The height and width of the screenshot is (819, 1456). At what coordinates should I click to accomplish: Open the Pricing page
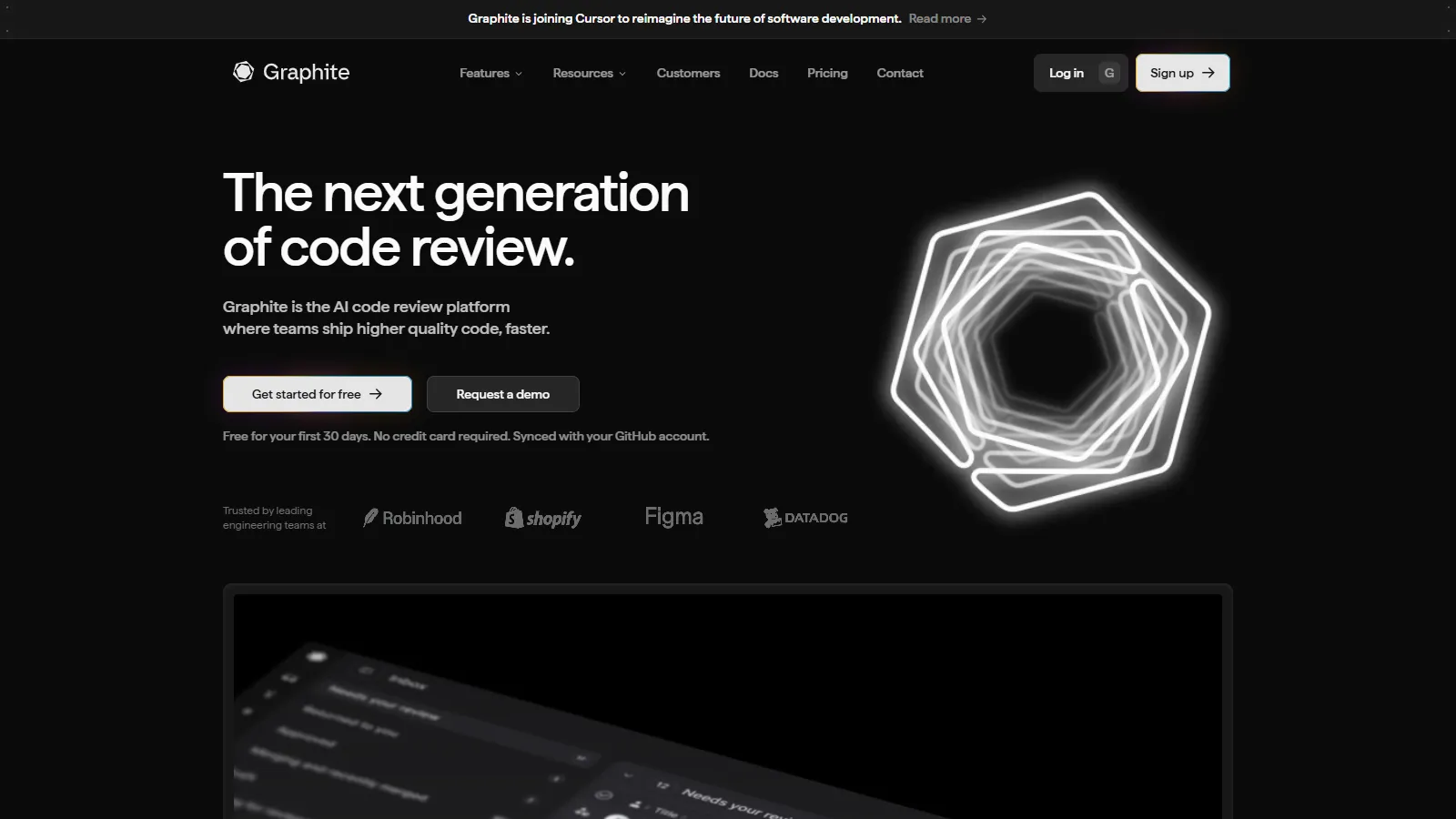coord(827,73)
